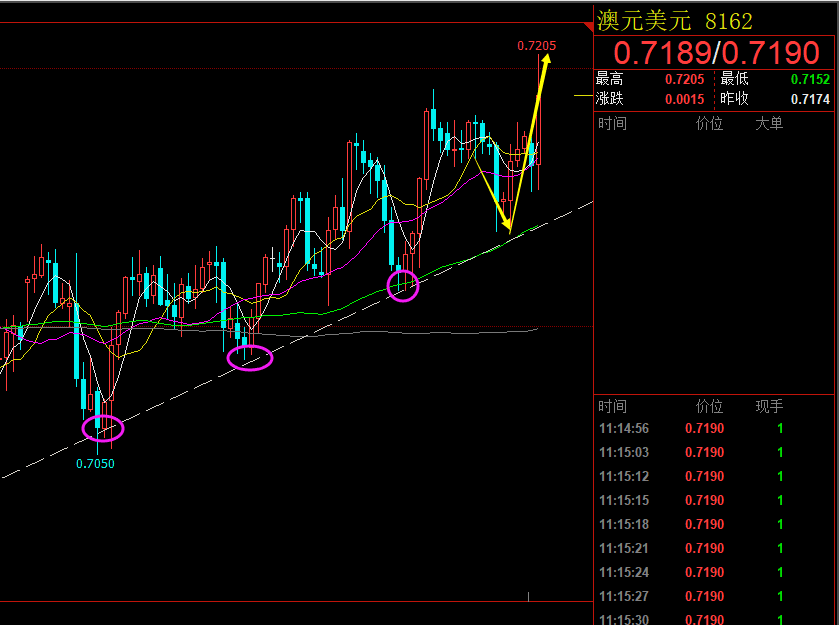Select the 澳元美元 instrument name
The image size is (839, 625).
point(644,21)
